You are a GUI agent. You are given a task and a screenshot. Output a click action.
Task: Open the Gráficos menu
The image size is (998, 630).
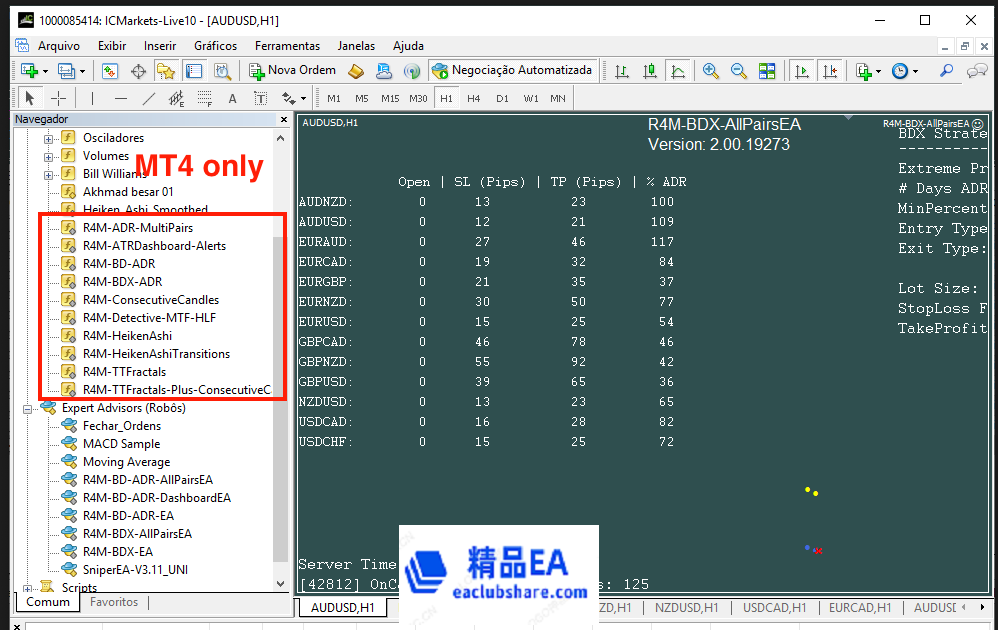click(215, 46)
